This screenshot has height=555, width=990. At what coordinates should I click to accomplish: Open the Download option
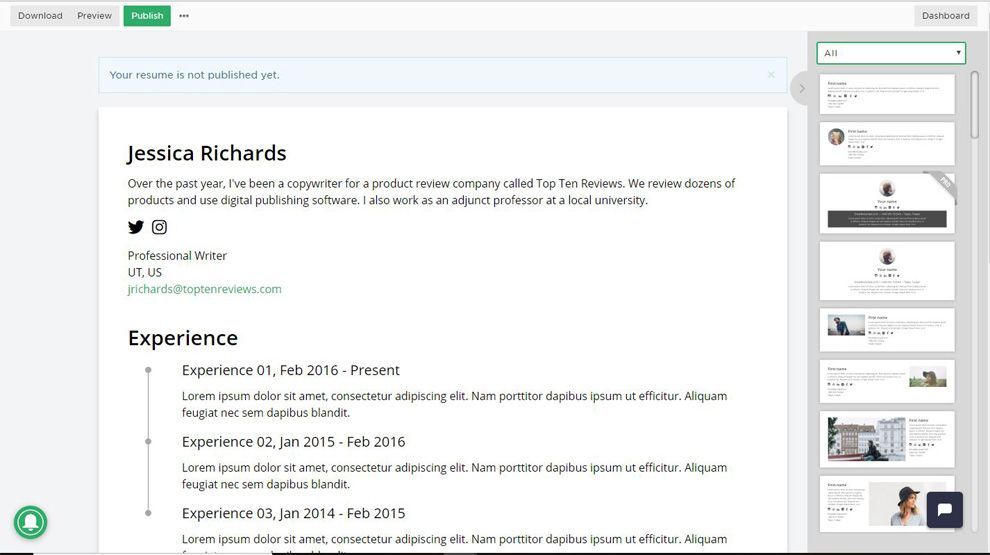[40, 16]
